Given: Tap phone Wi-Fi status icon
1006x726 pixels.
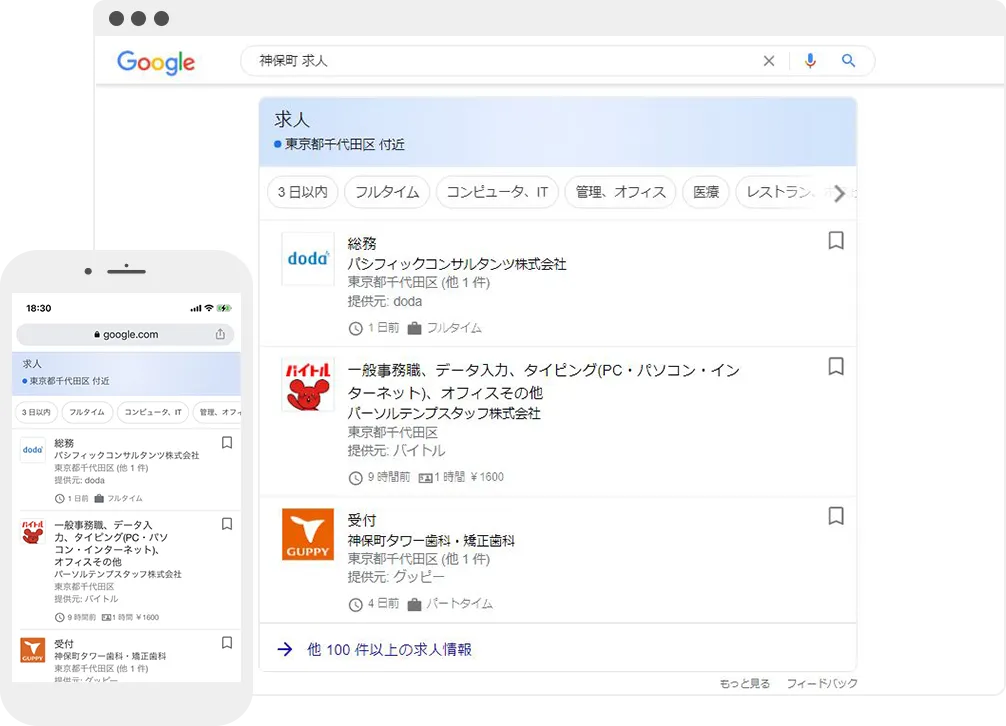Looking at the screenshot, I should pos(209,308).
